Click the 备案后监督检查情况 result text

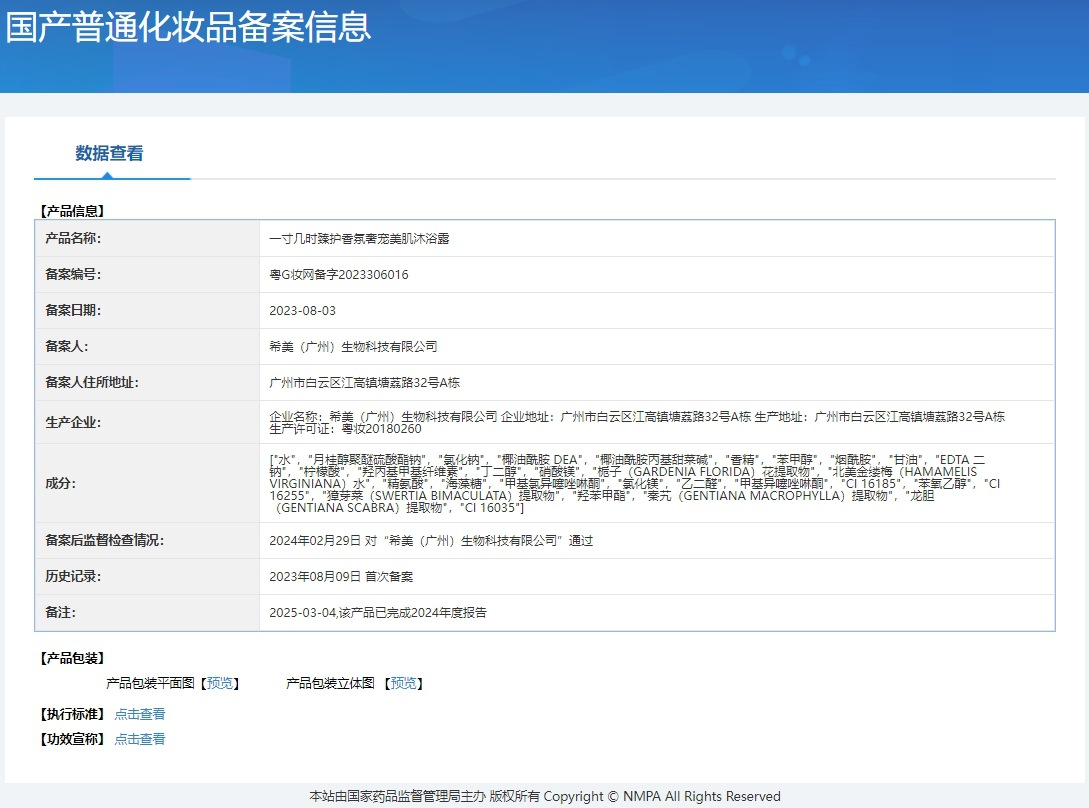coord(431,541)
